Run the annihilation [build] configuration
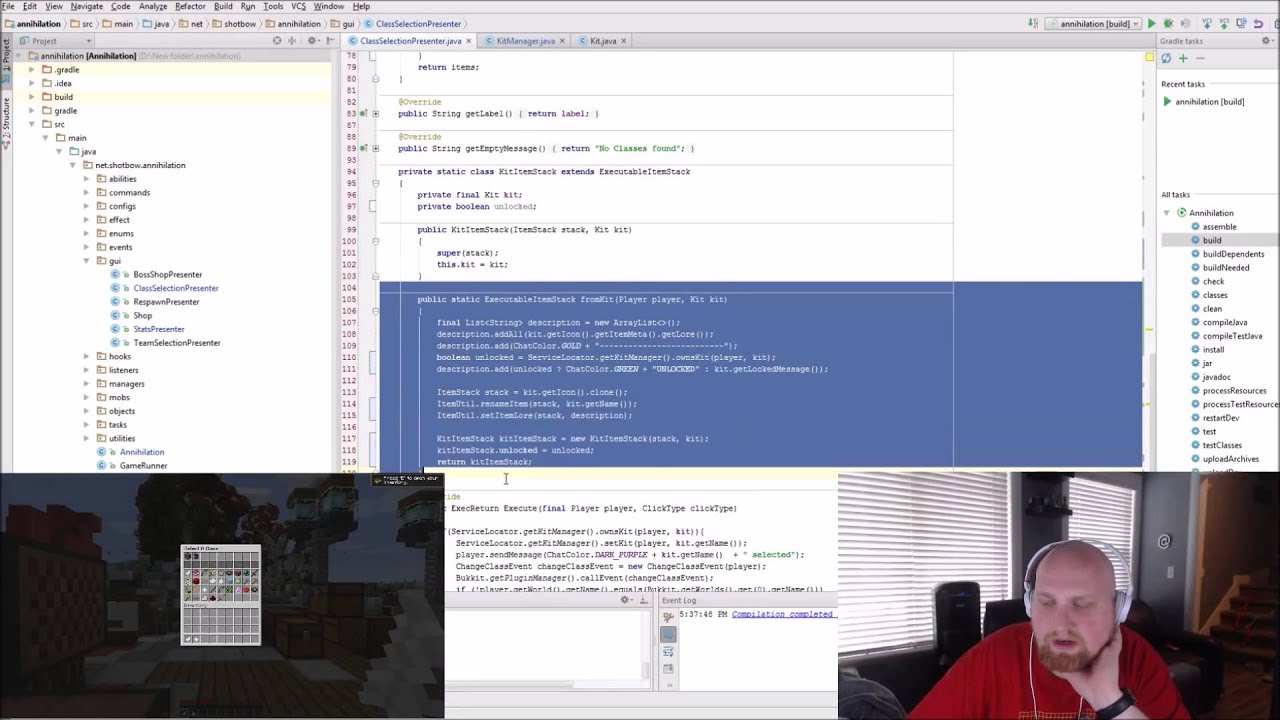Screen dimensions: 1280x720 [1151, 24]
